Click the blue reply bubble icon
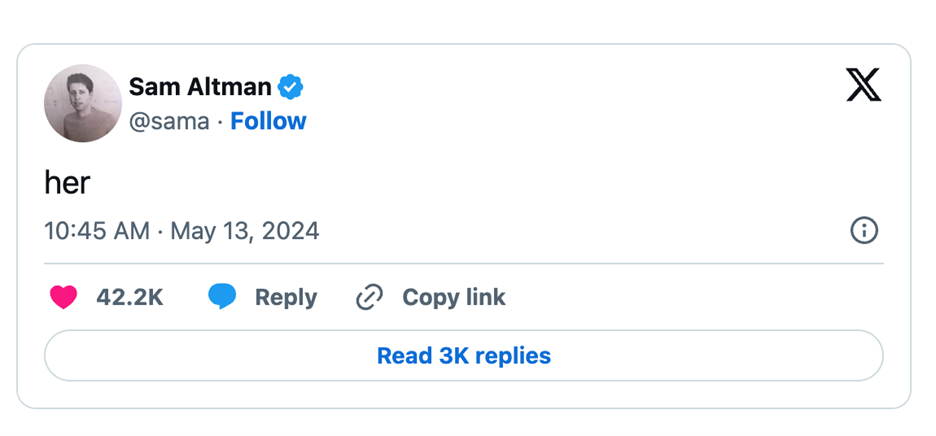Screen dimensions: 936x436 pos(222,297)
